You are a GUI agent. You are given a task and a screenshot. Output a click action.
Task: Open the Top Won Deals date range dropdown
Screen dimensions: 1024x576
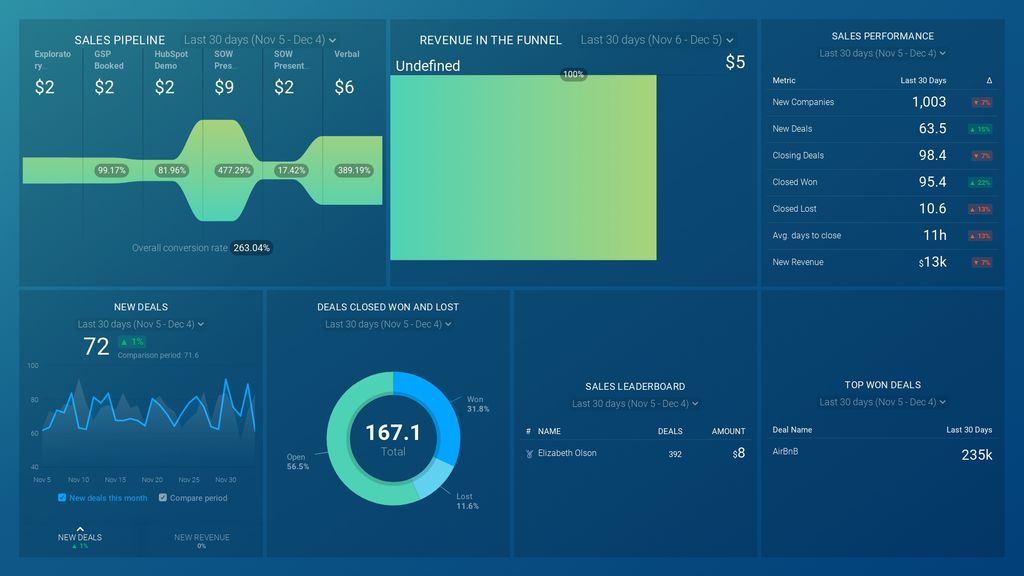click(883, 401)
